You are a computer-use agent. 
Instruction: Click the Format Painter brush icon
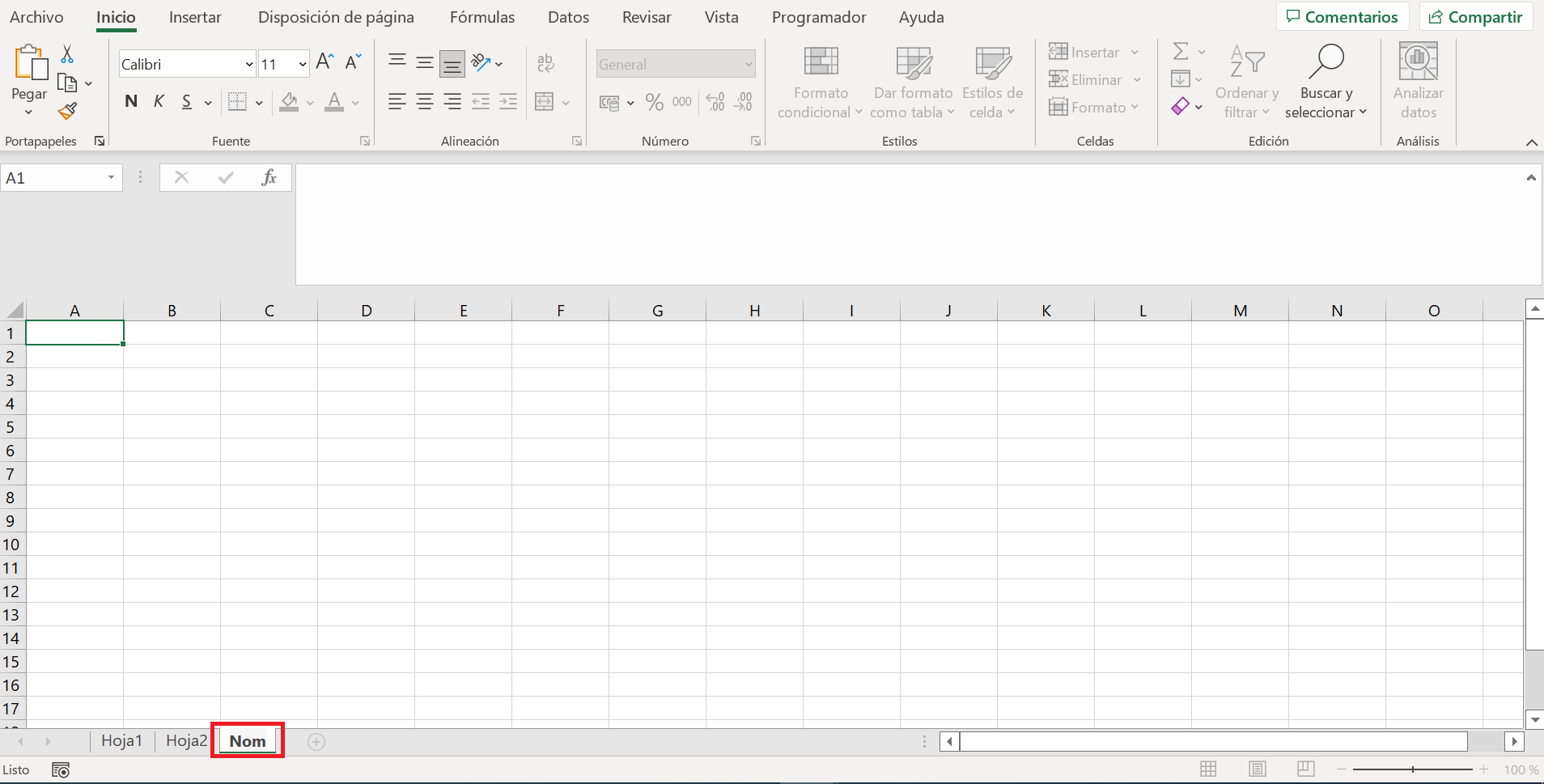click(x=68, y=111)
